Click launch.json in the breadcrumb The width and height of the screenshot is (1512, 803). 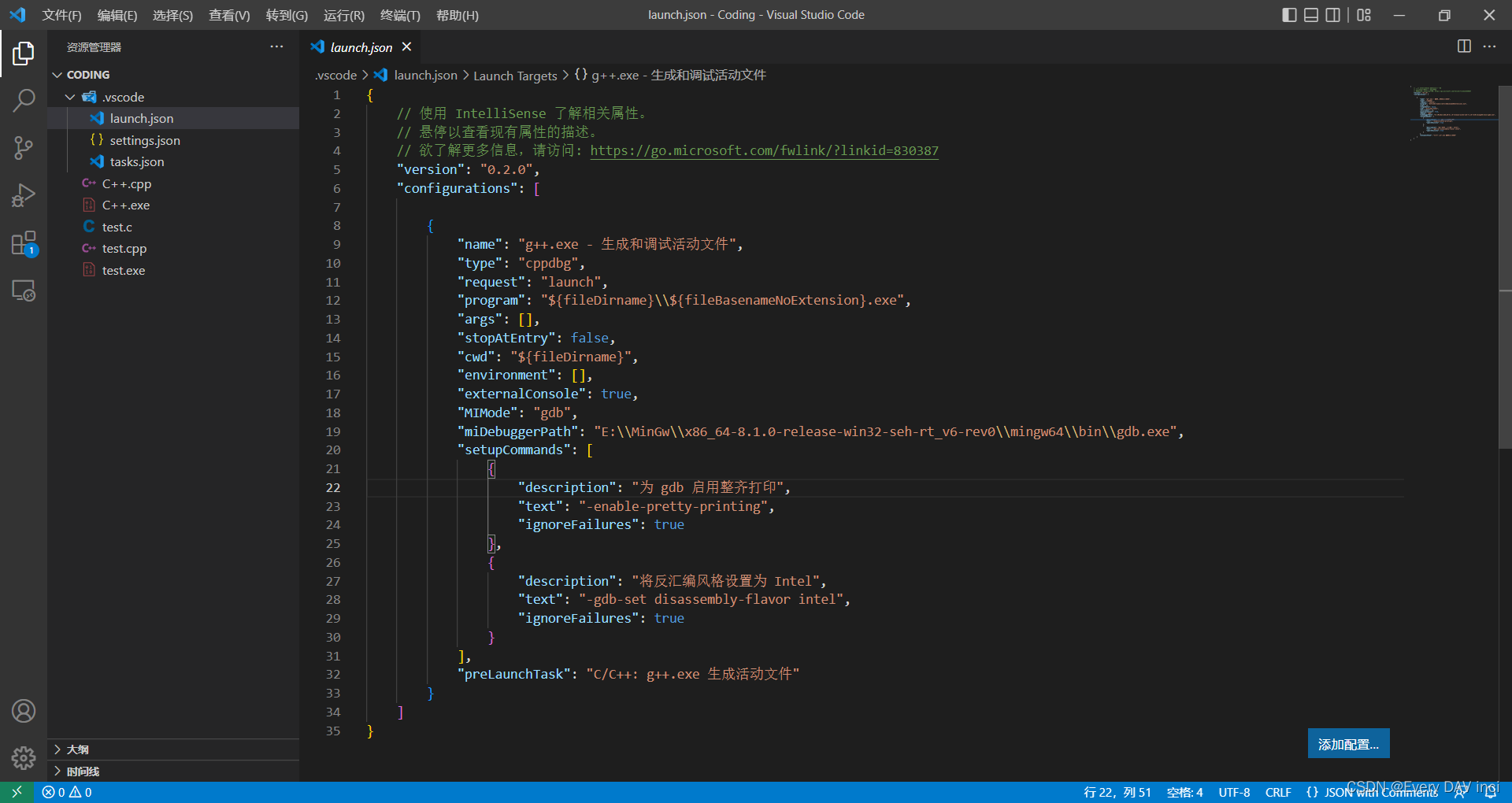(x=425, y=76)
